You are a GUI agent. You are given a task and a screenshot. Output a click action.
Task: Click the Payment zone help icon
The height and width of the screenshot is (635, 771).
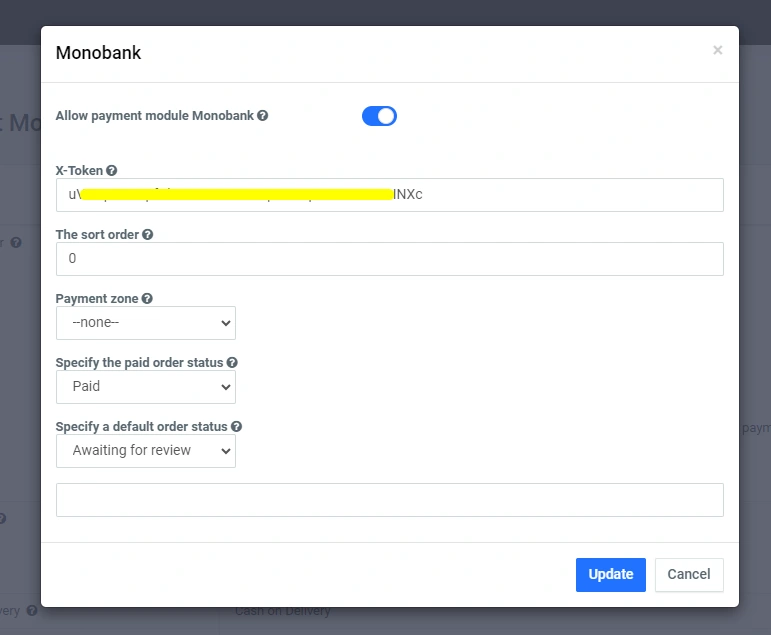[x=147, y=299]
